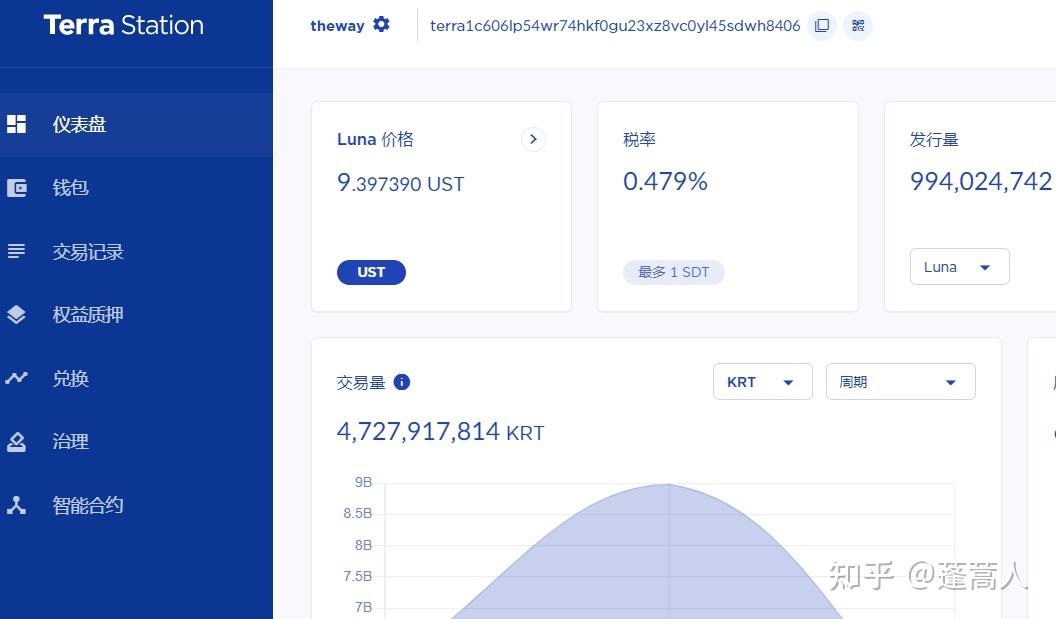
Task: Open the 智能合约 smart contracts icon
Action: pyautogui.click(x=16, y=505)
